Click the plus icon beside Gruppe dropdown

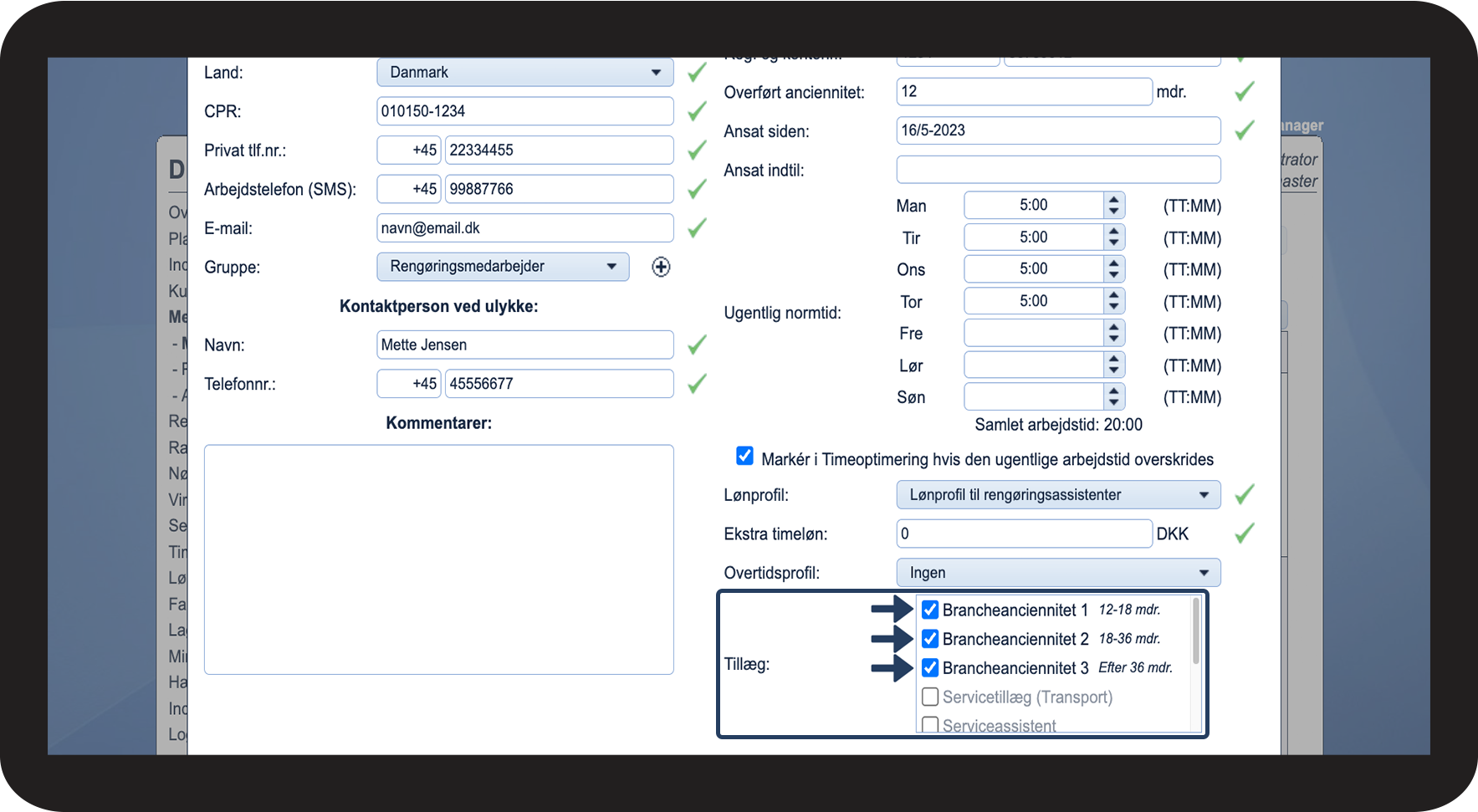click(661, 267)
